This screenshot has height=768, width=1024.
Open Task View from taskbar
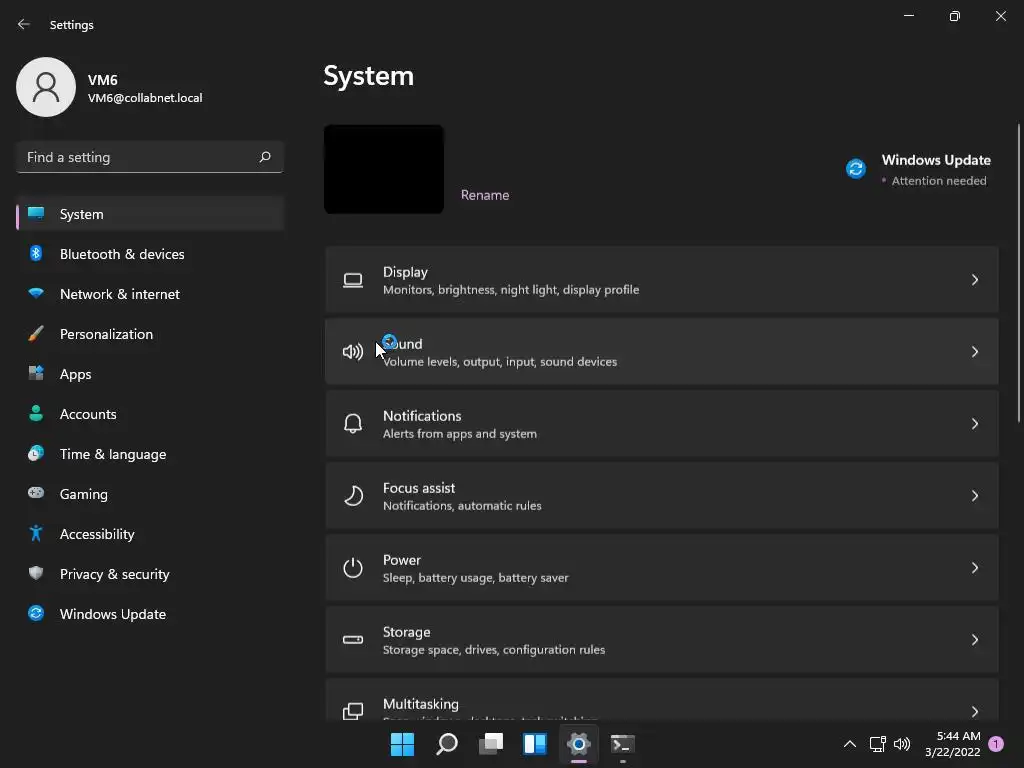[491, 744]
